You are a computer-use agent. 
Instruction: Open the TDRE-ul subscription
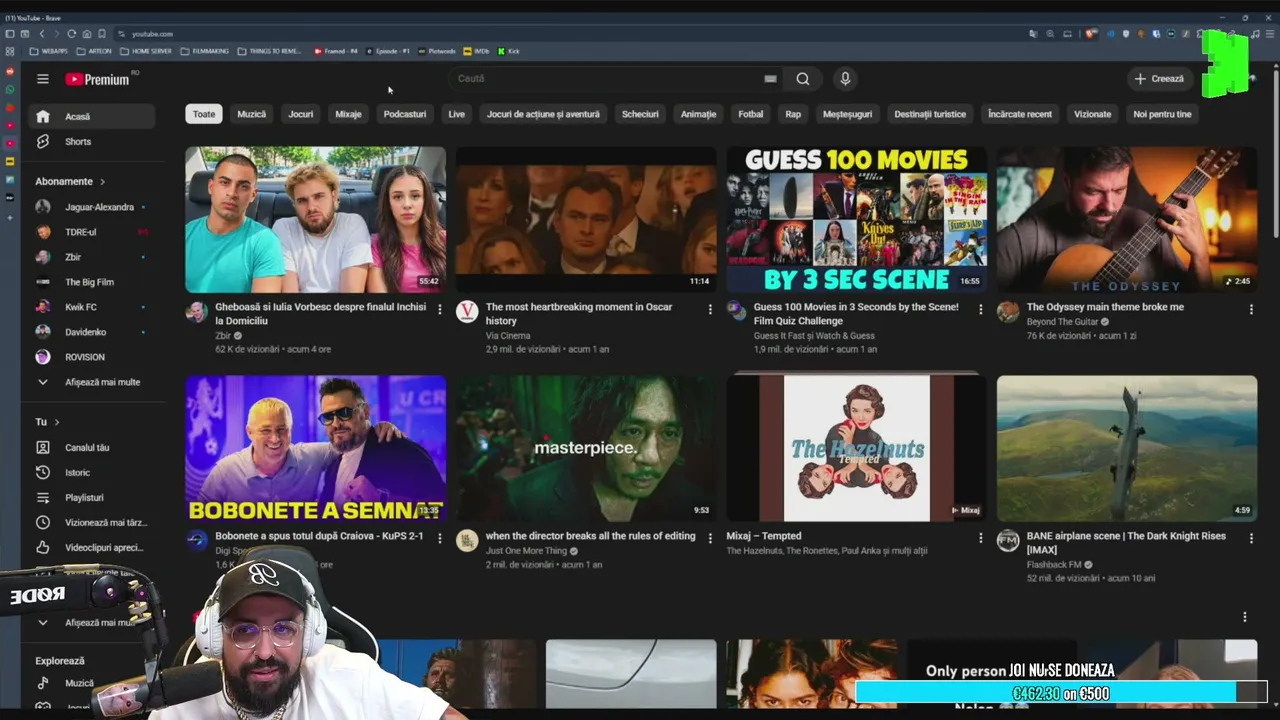point(92,232)
